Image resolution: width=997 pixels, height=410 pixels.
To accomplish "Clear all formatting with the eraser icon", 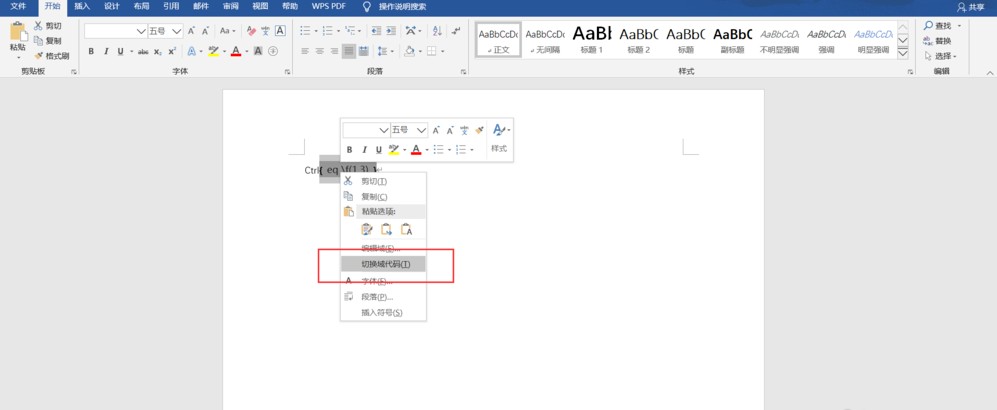I will (x=251, y=31).
